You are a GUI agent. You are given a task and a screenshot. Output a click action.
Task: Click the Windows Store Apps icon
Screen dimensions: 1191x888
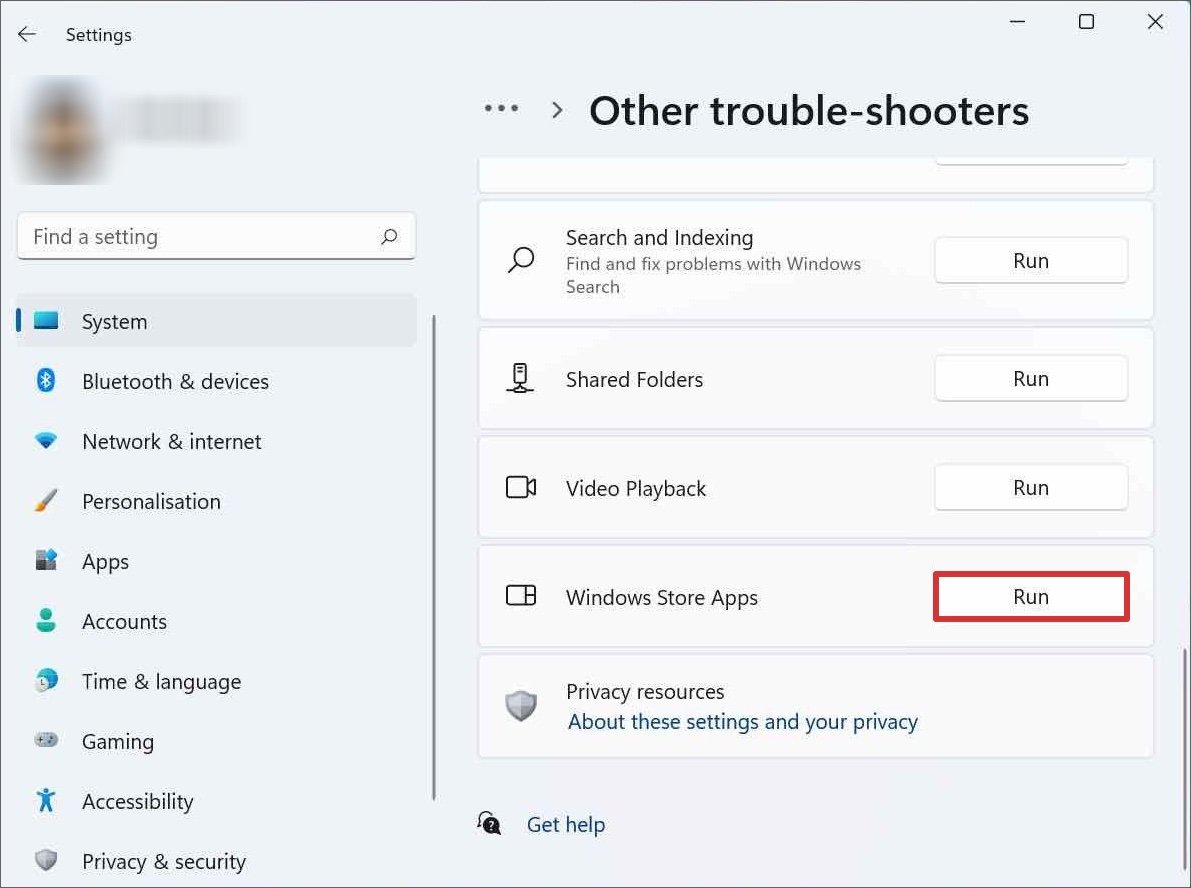pos(521,596)
